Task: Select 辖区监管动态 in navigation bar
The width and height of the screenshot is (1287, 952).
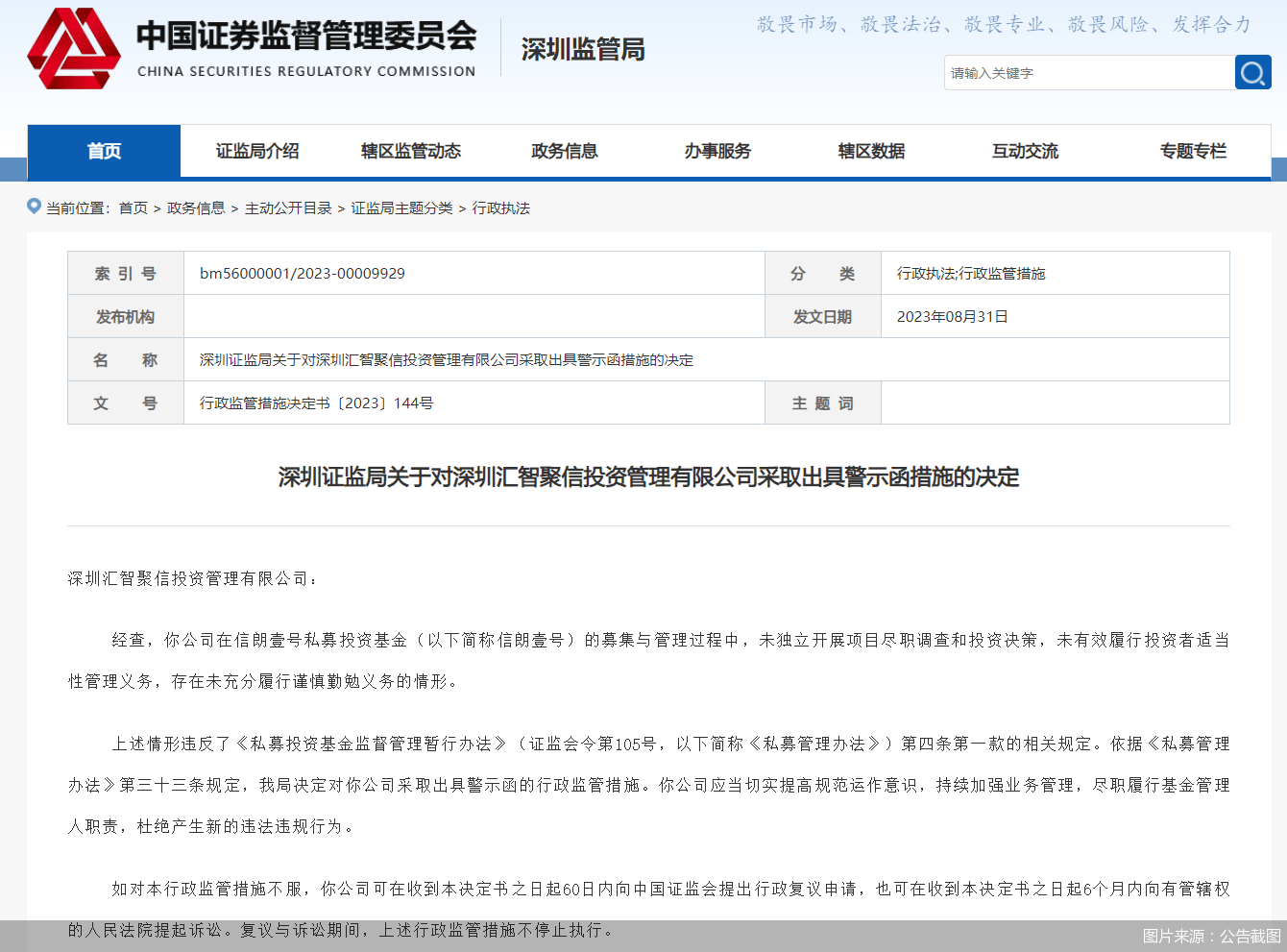Action: point(411,151)
